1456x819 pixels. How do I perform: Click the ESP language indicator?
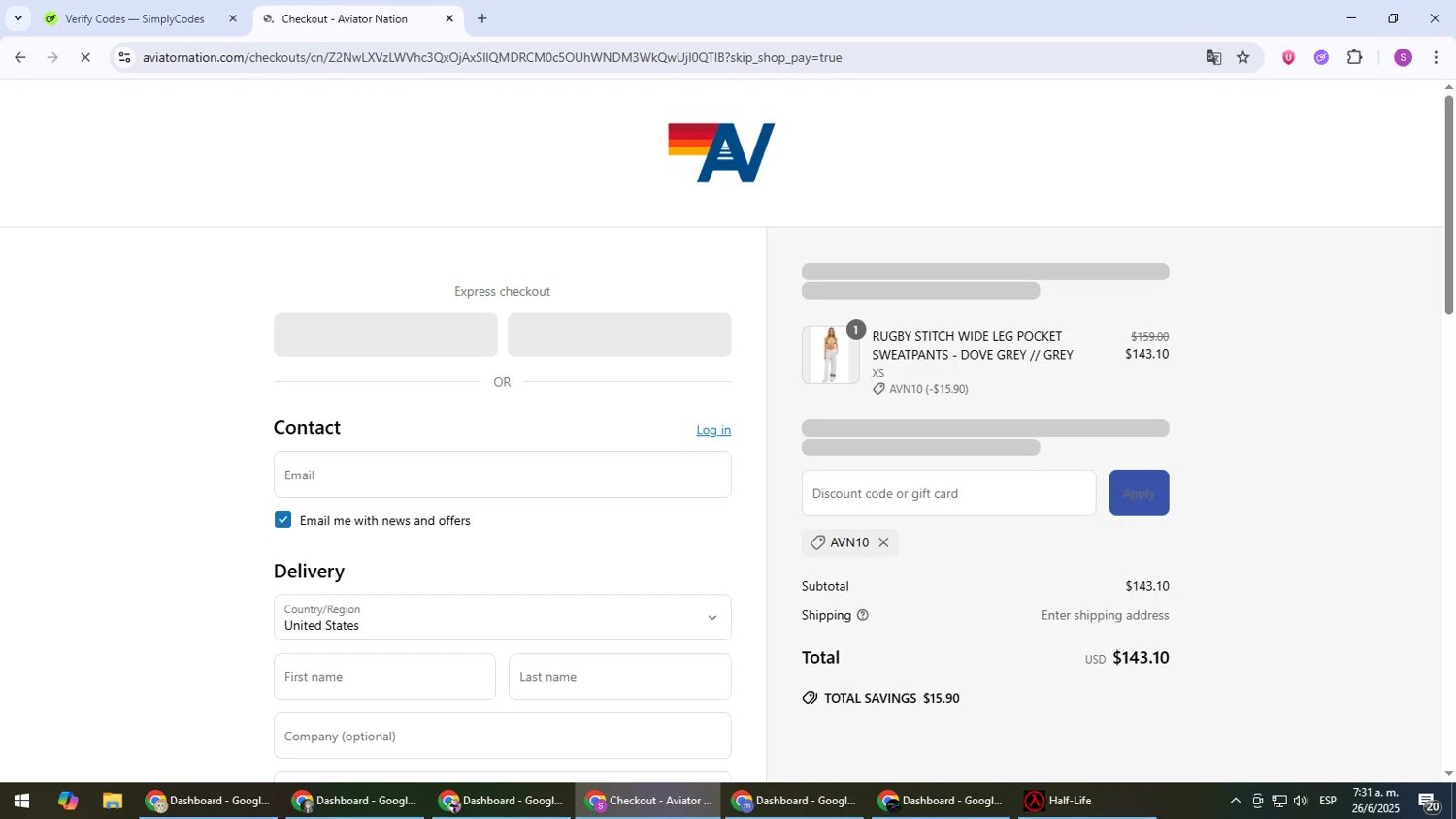pos(1328,801)
